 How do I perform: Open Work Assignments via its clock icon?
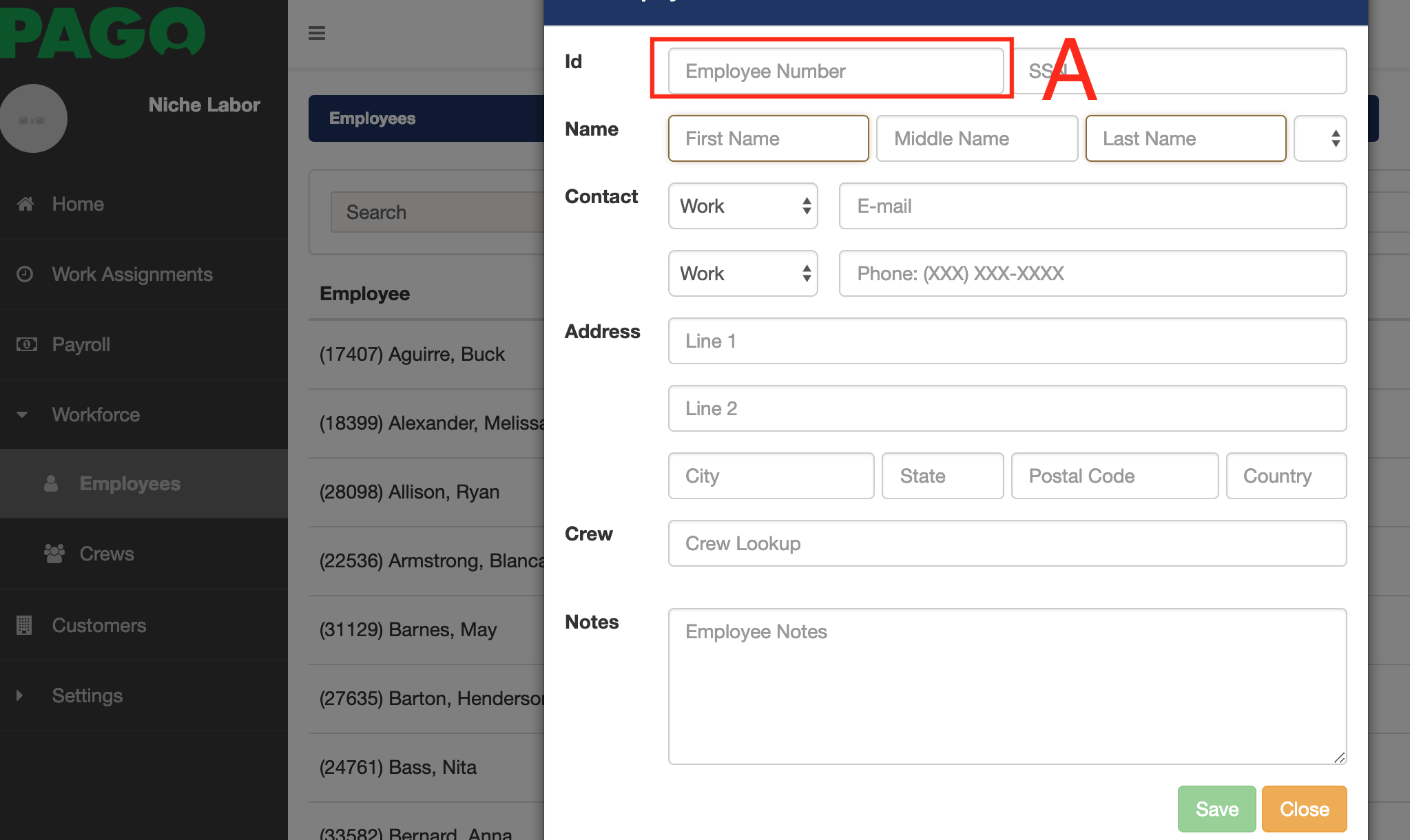pyautogui.click(x=25, y=274)
